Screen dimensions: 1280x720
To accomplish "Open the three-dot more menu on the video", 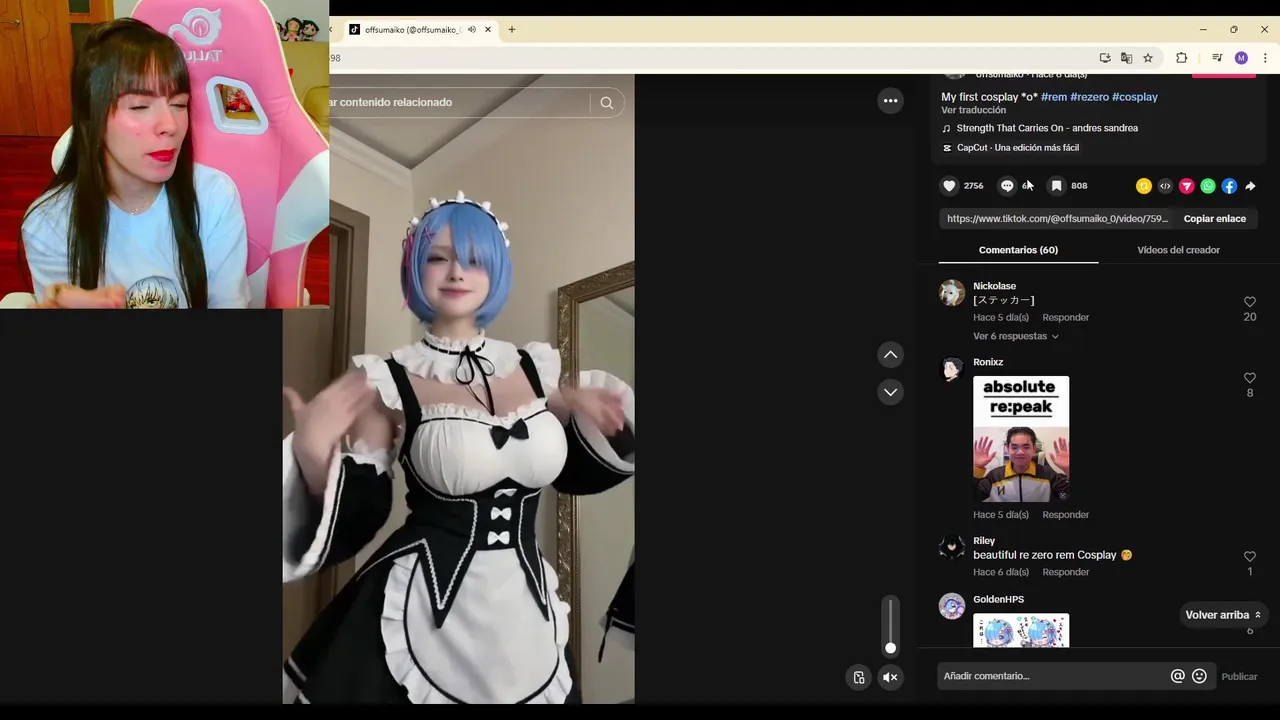I will tap(890, 100).
